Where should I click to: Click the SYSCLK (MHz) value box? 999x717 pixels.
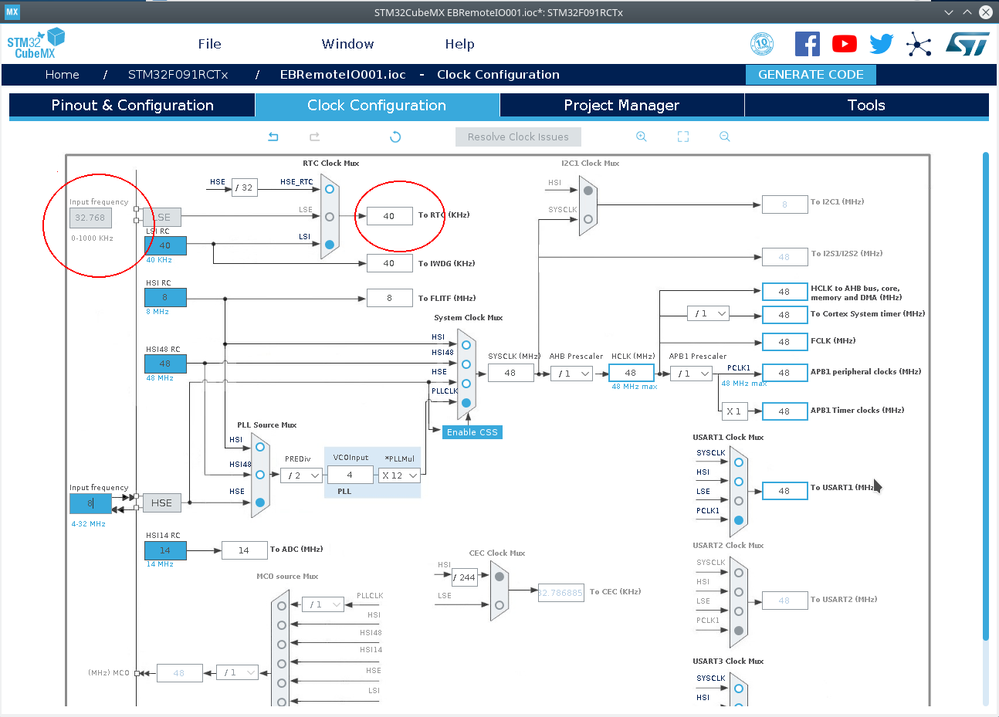(x=510, y=373)
